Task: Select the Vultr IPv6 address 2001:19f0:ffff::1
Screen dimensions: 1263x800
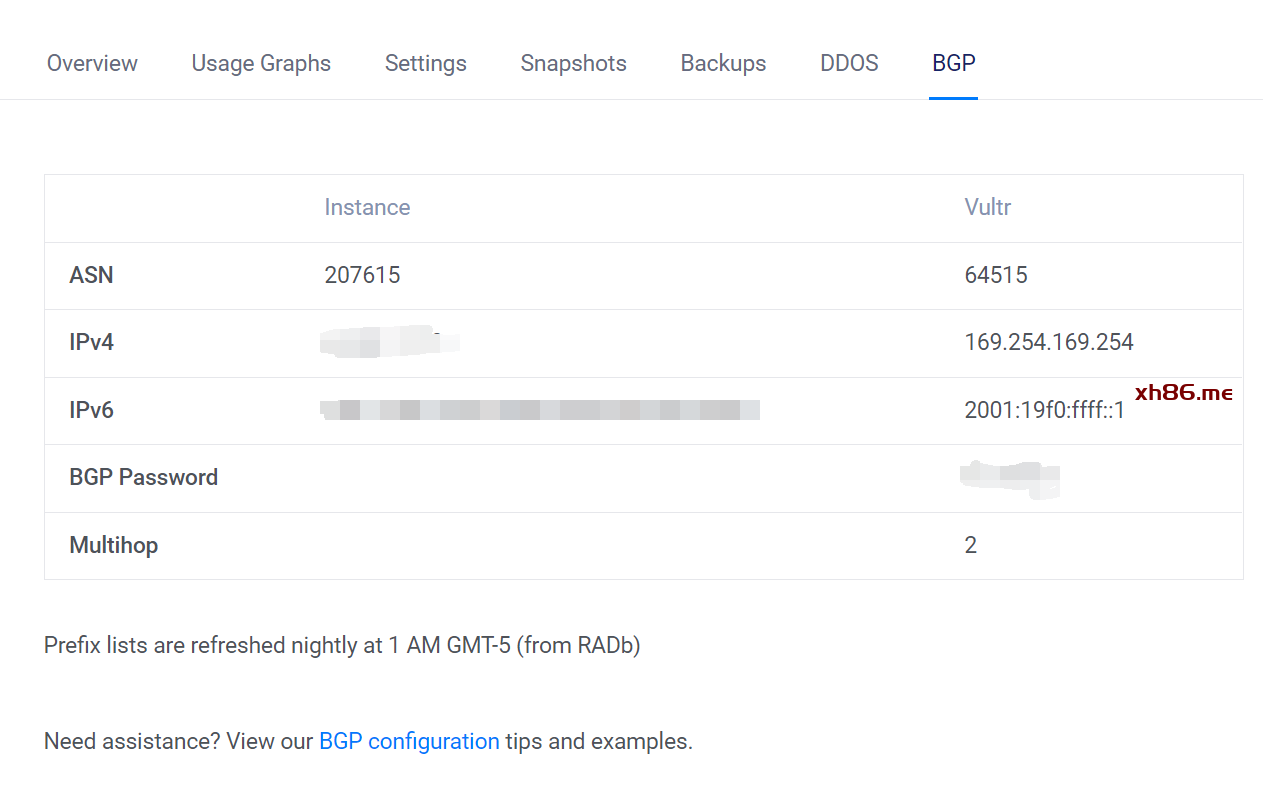Action: point(1044,410)
